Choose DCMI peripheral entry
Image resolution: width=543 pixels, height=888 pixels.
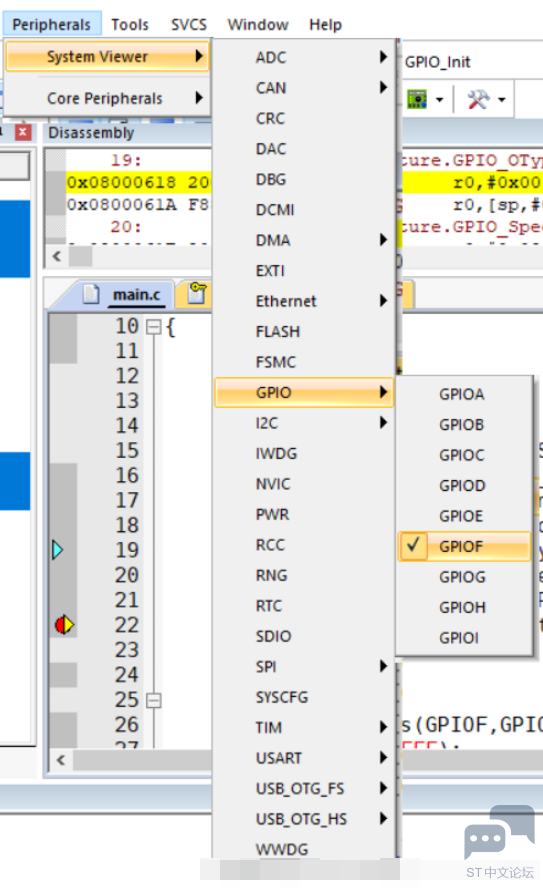point(304,210)
